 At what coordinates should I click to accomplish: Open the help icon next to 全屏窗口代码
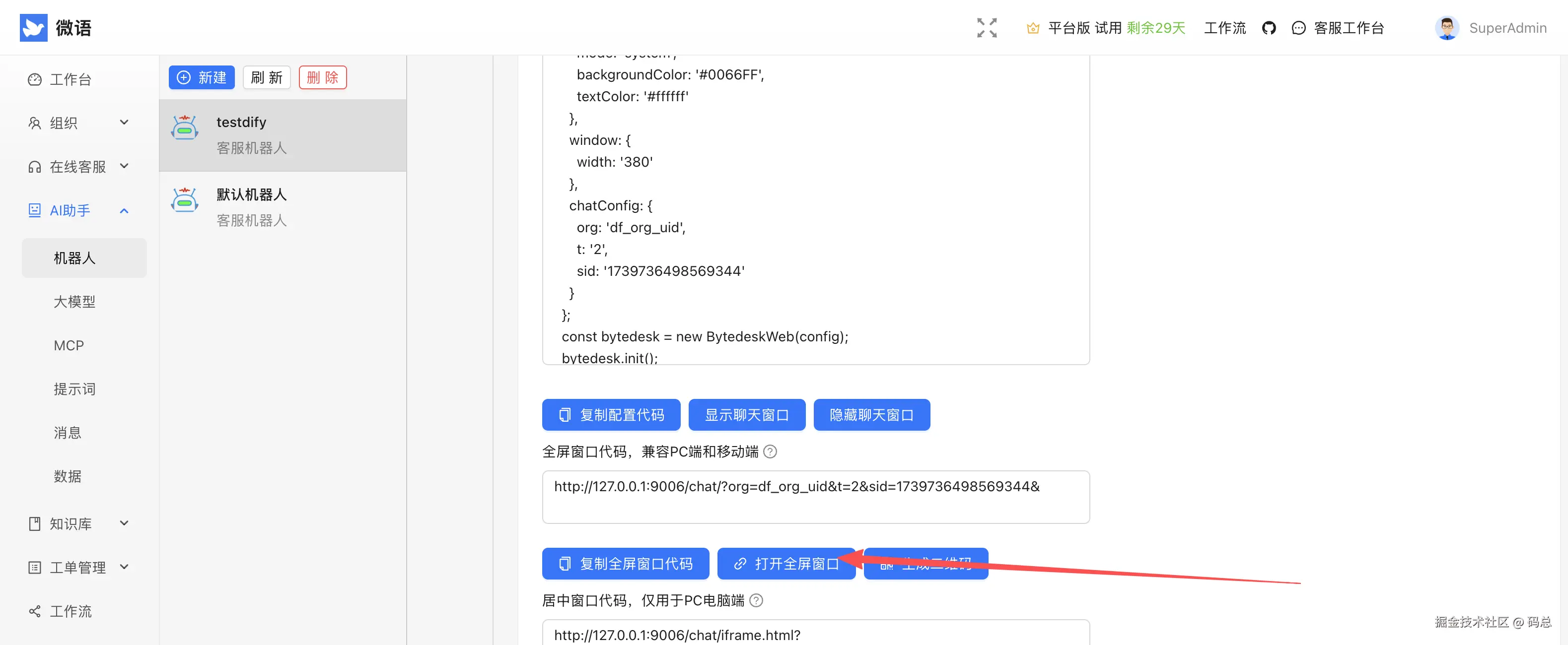point(770,452)
